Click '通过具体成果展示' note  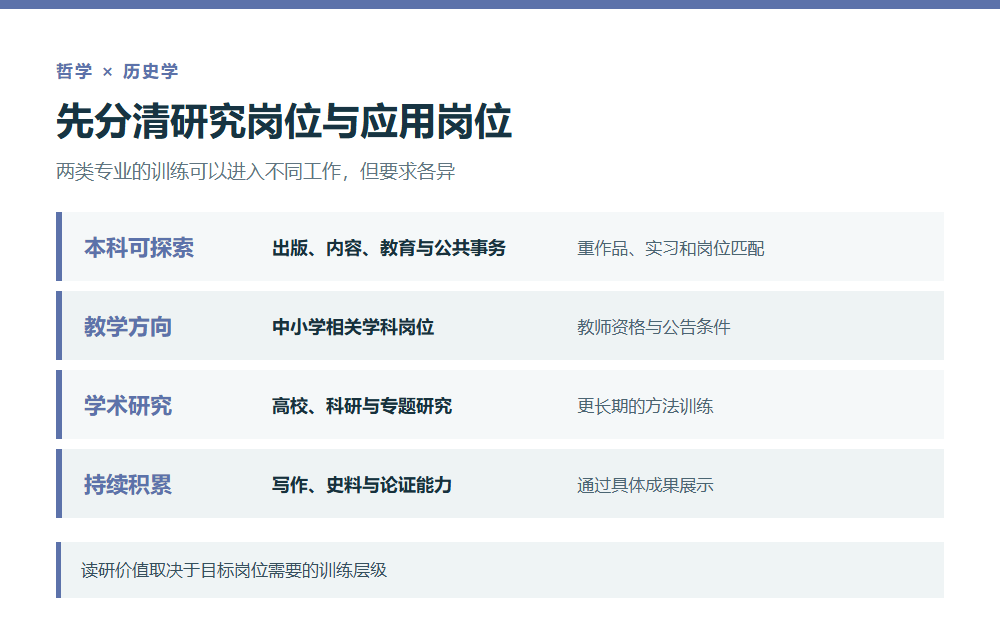[x=645, y=485]
